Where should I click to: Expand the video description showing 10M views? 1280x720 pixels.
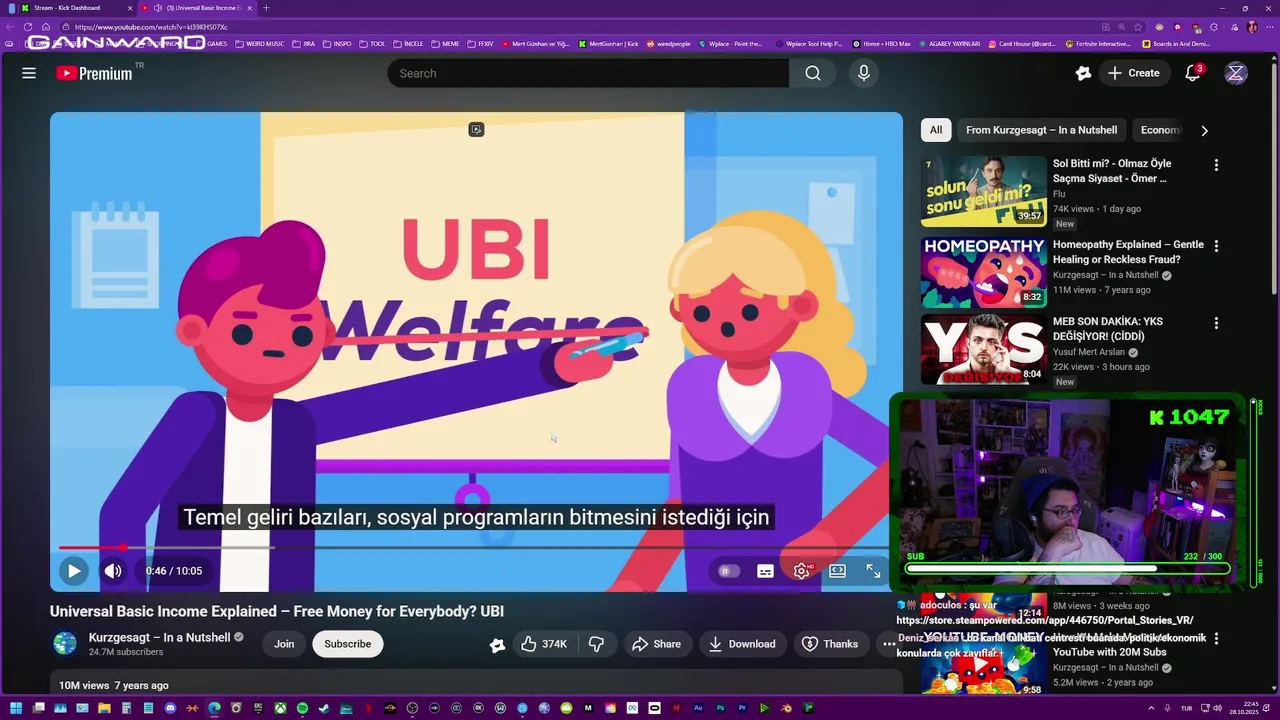pos(476,685)
